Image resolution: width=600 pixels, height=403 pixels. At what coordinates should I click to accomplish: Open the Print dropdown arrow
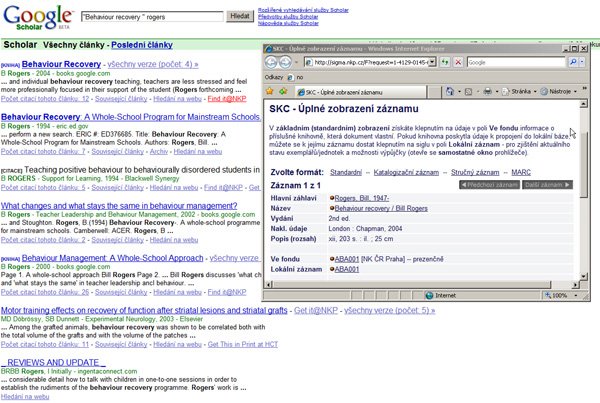point(497,92)
